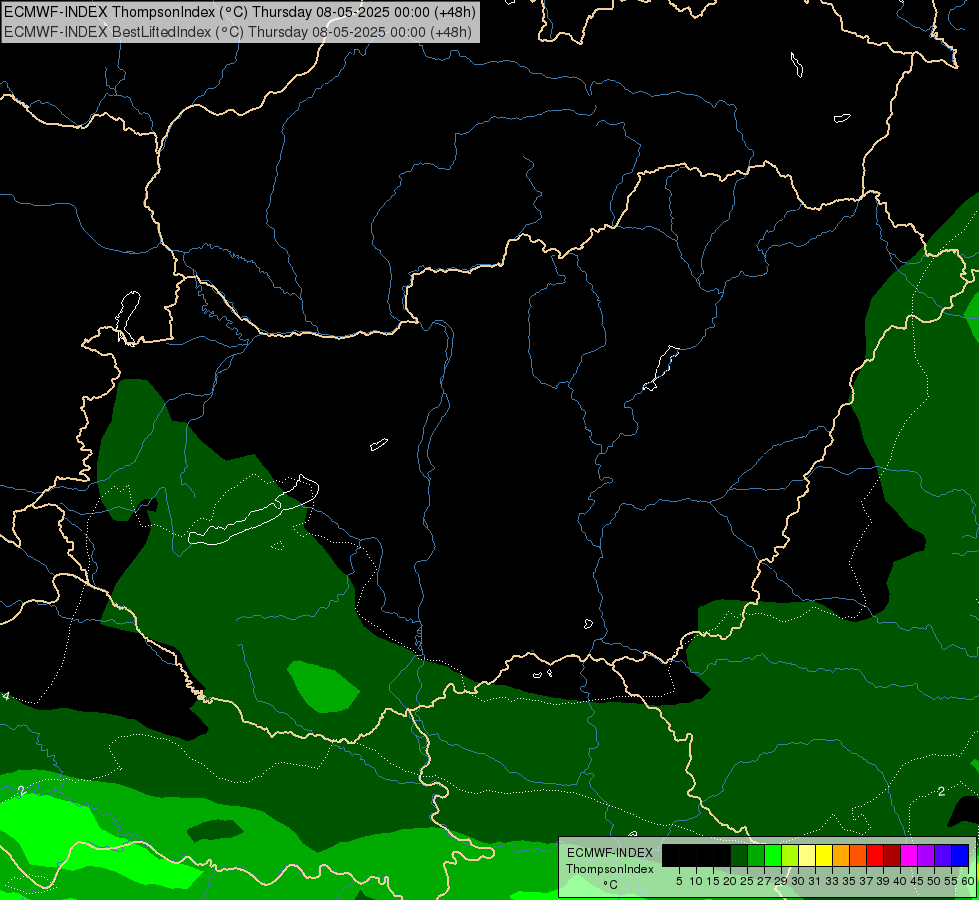The height and width of the screenshot is (900, 979).
Task: Select the medium green 25–27 legend swatch
Action: point(756,855)
